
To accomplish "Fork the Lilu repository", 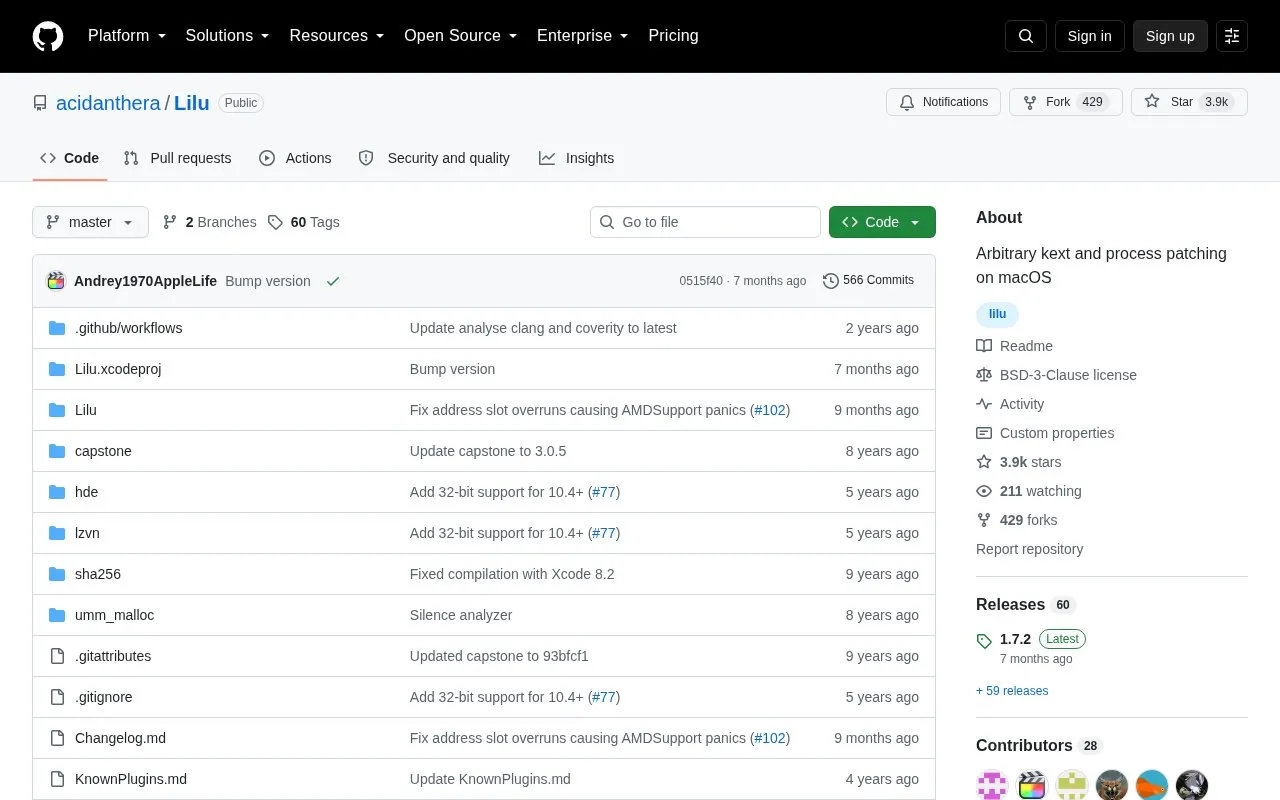I will (x=1066, y=102).
